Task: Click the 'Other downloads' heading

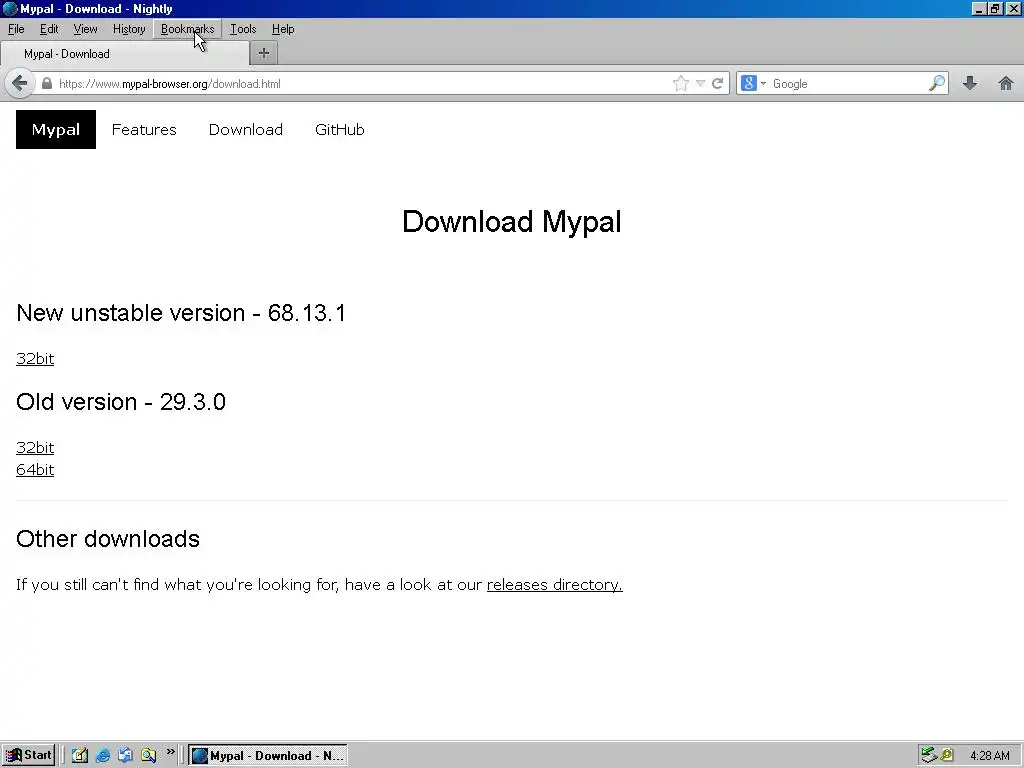Action: pyautogui.click(x=108, y=539)
